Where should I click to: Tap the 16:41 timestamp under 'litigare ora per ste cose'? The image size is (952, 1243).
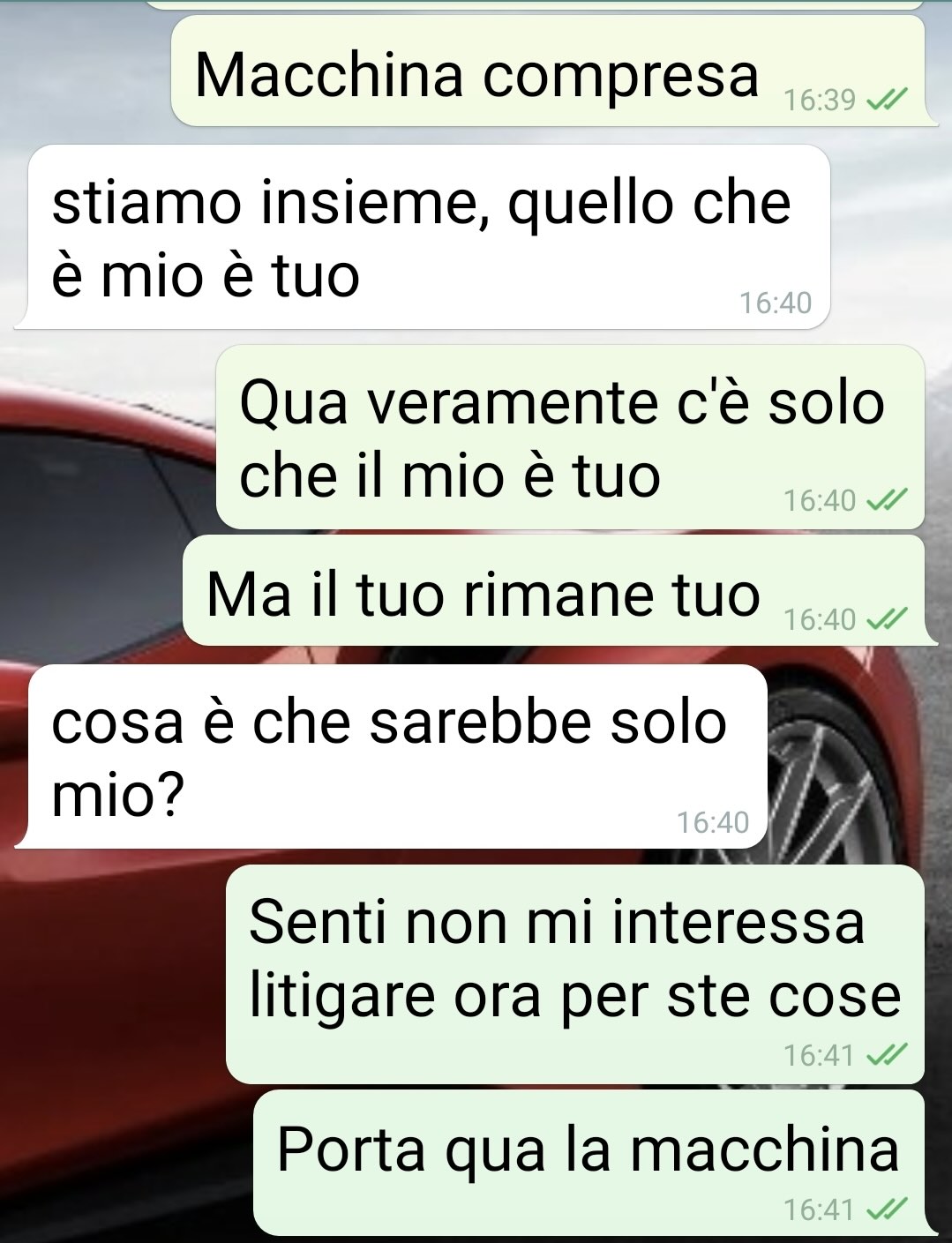pos(820,1054)
